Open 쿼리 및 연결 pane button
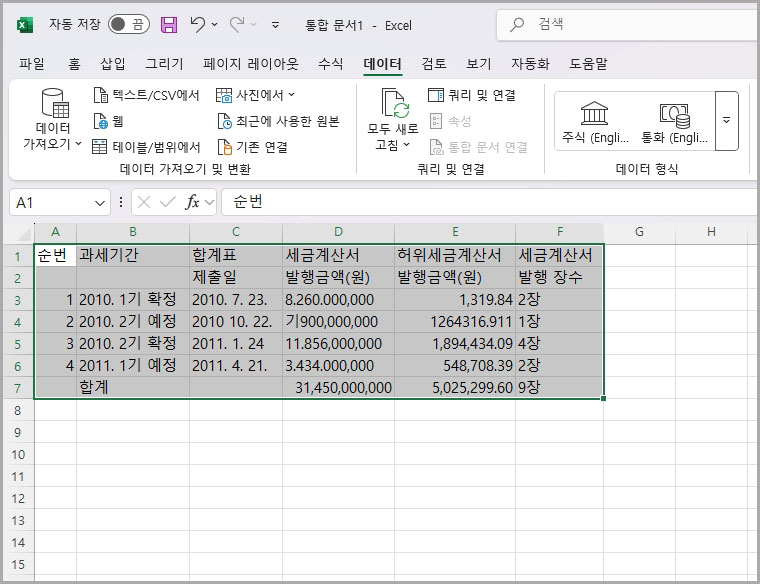The image size is (760, 584). [472, 95]
